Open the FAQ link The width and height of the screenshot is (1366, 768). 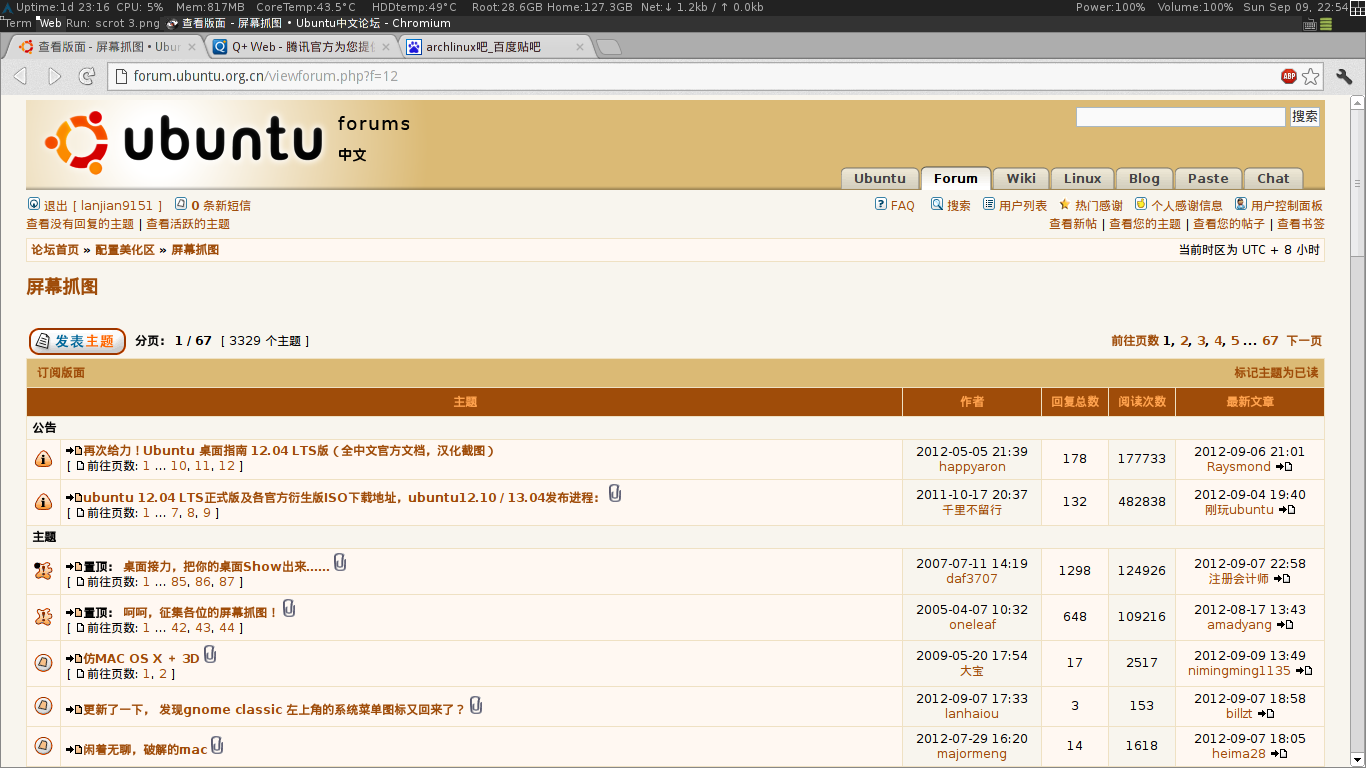(902, 205)
